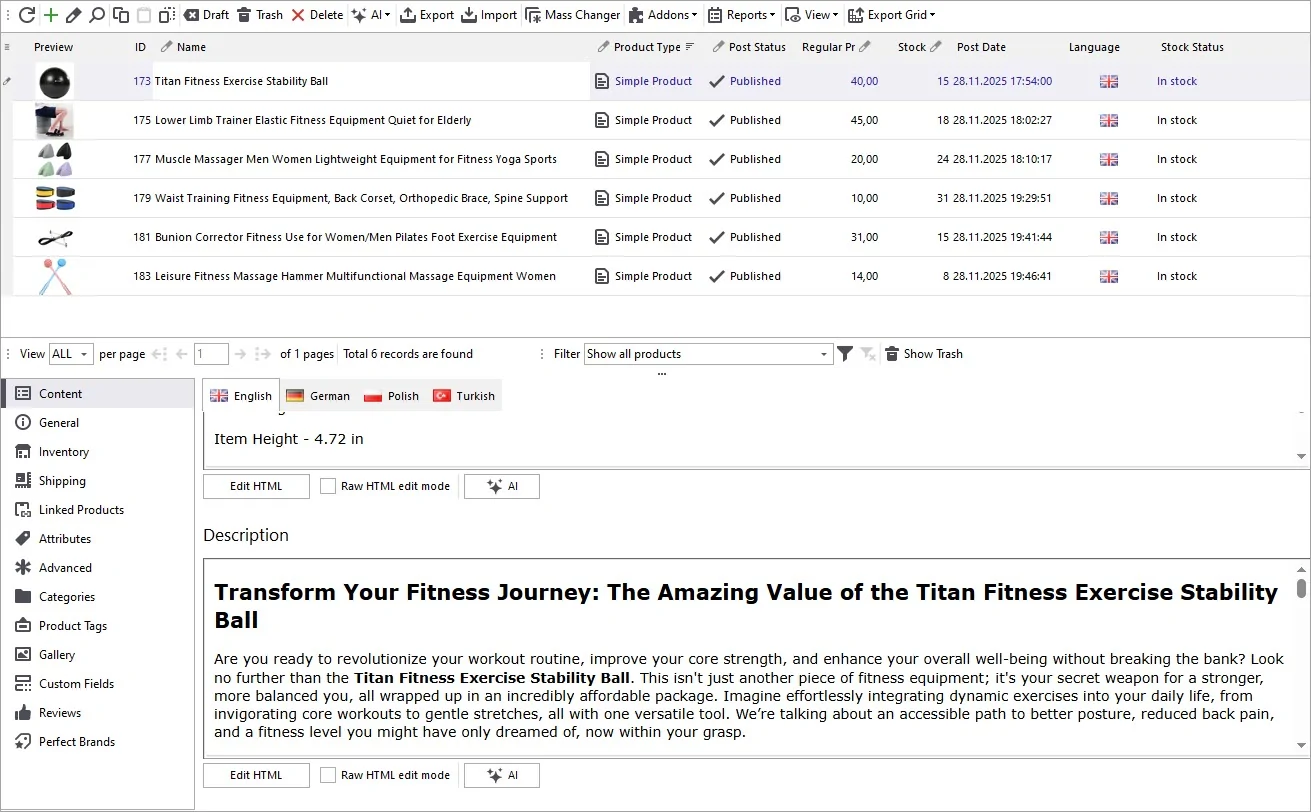Expand the Filter 'Show all products' combo box
Screen dimensions: 1311x812
[824, 354]
